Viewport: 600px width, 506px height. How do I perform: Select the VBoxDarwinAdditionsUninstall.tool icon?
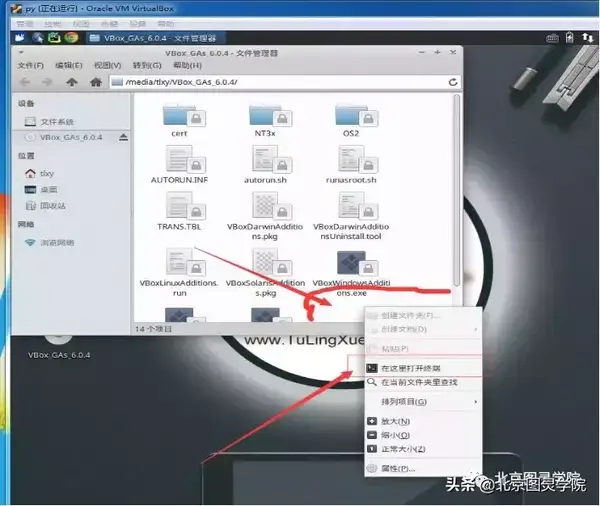358,206
